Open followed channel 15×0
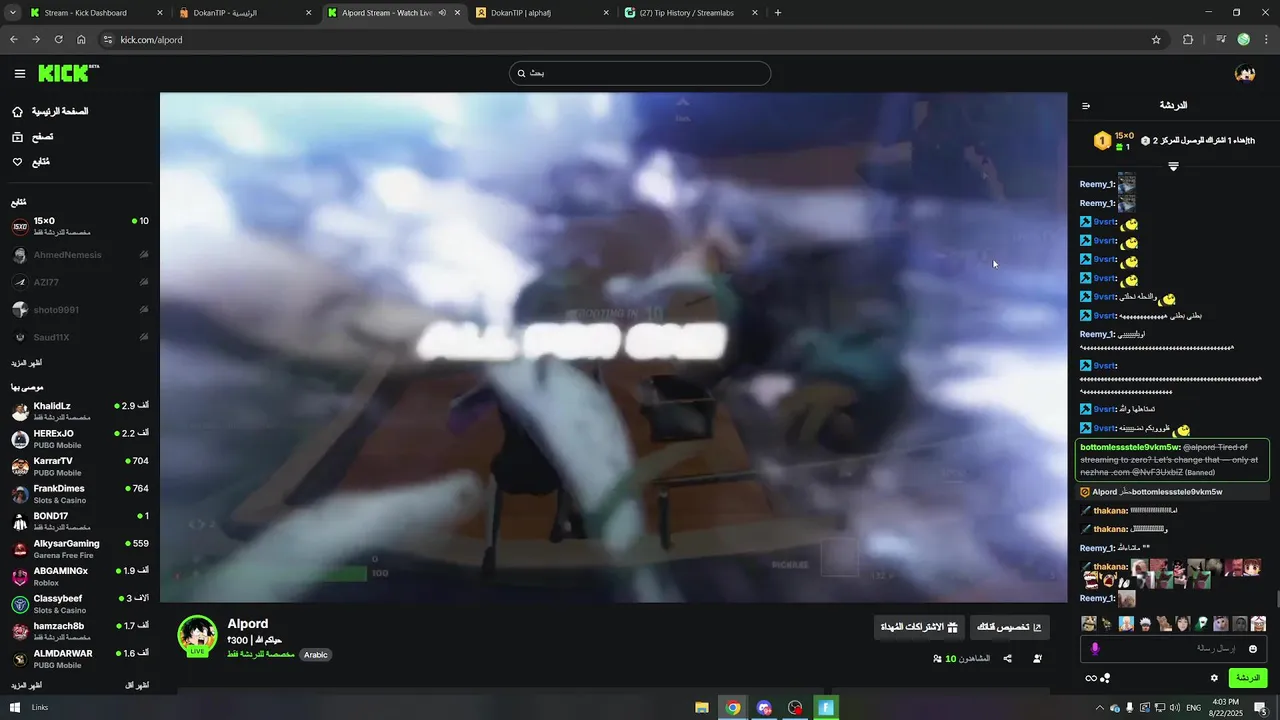This screenshot has width=1280, height=720. pos(80,226)
